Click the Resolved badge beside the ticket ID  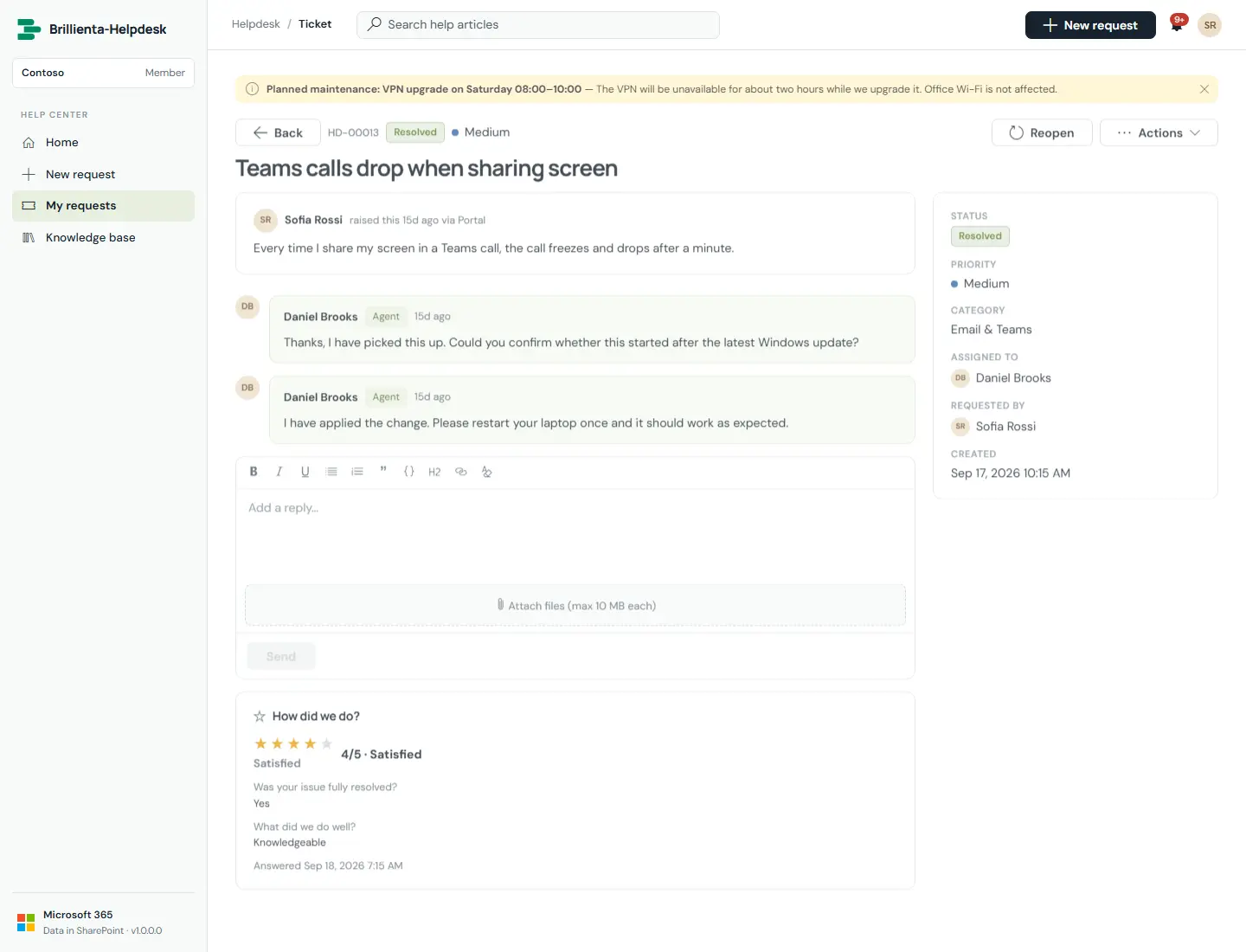tap(415, 132)
